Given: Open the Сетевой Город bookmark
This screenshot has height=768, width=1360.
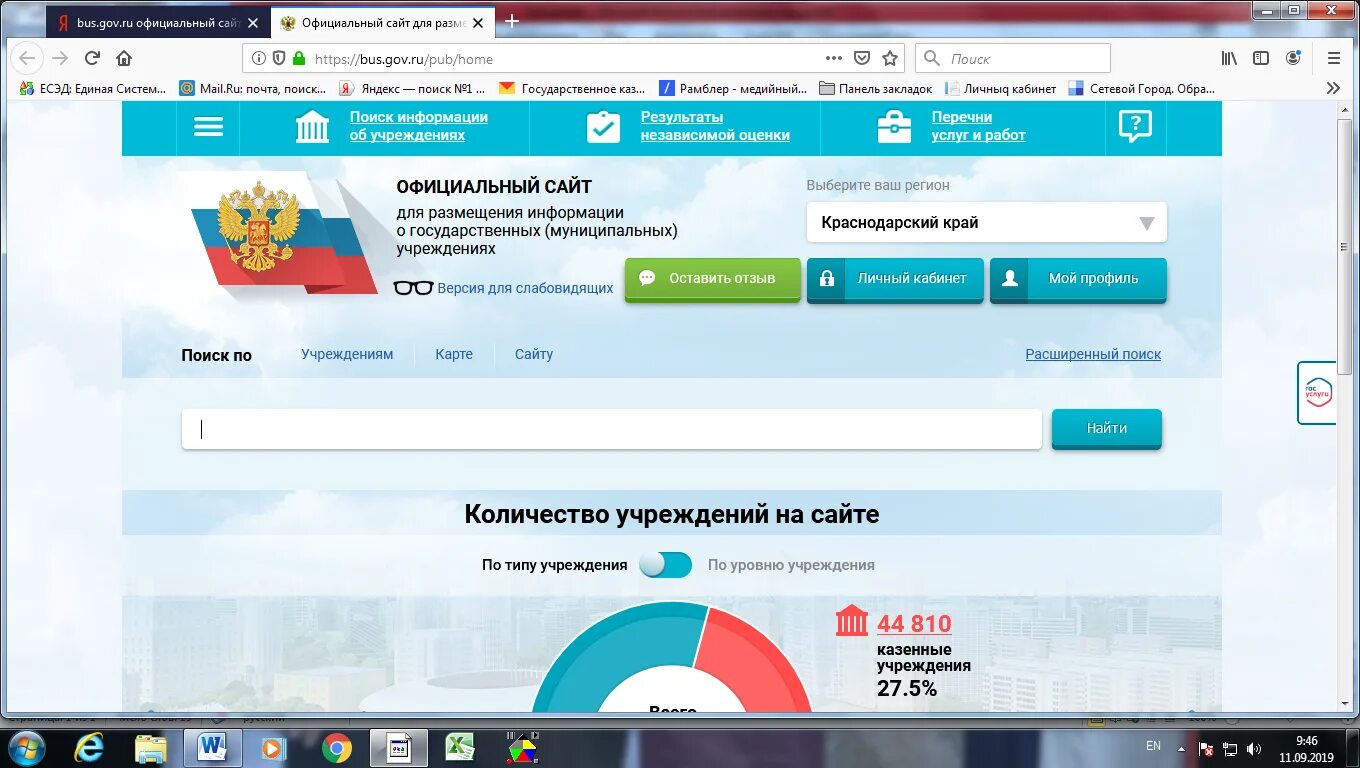Looking at the screenshot, I should coord(1142,88).
